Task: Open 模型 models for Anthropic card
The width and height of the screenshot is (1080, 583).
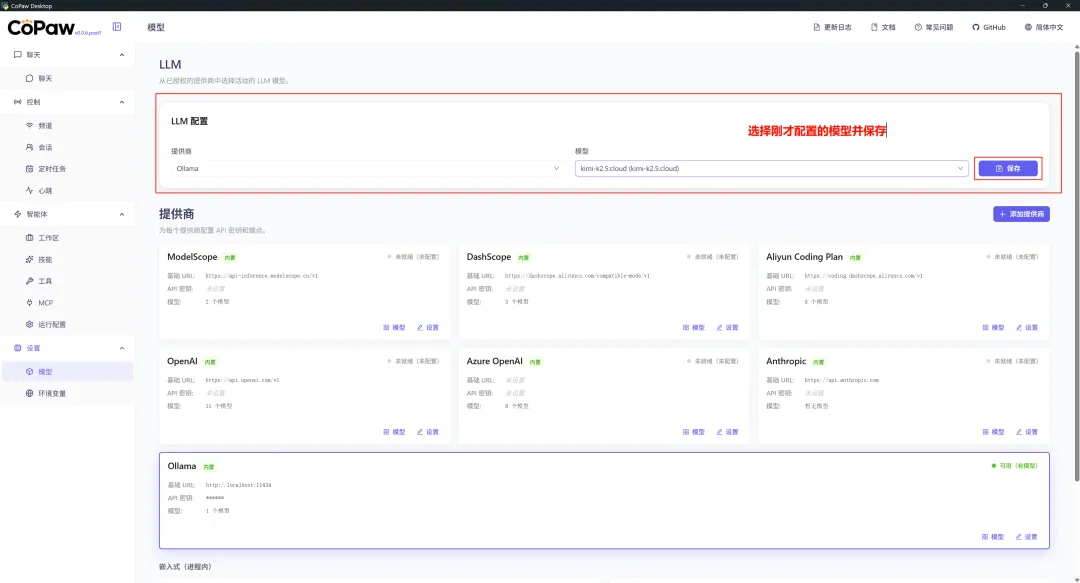Action: 993,432
